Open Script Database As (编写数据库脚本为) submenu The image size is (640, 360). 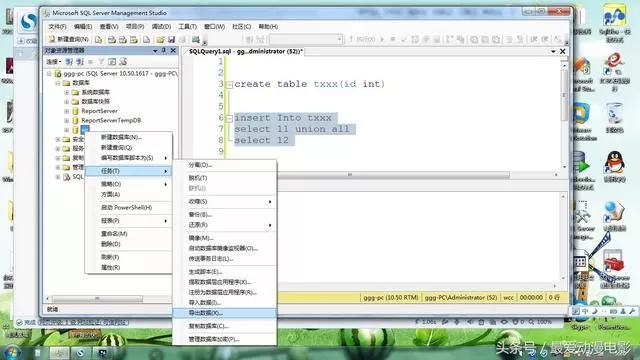click(128, 158)
